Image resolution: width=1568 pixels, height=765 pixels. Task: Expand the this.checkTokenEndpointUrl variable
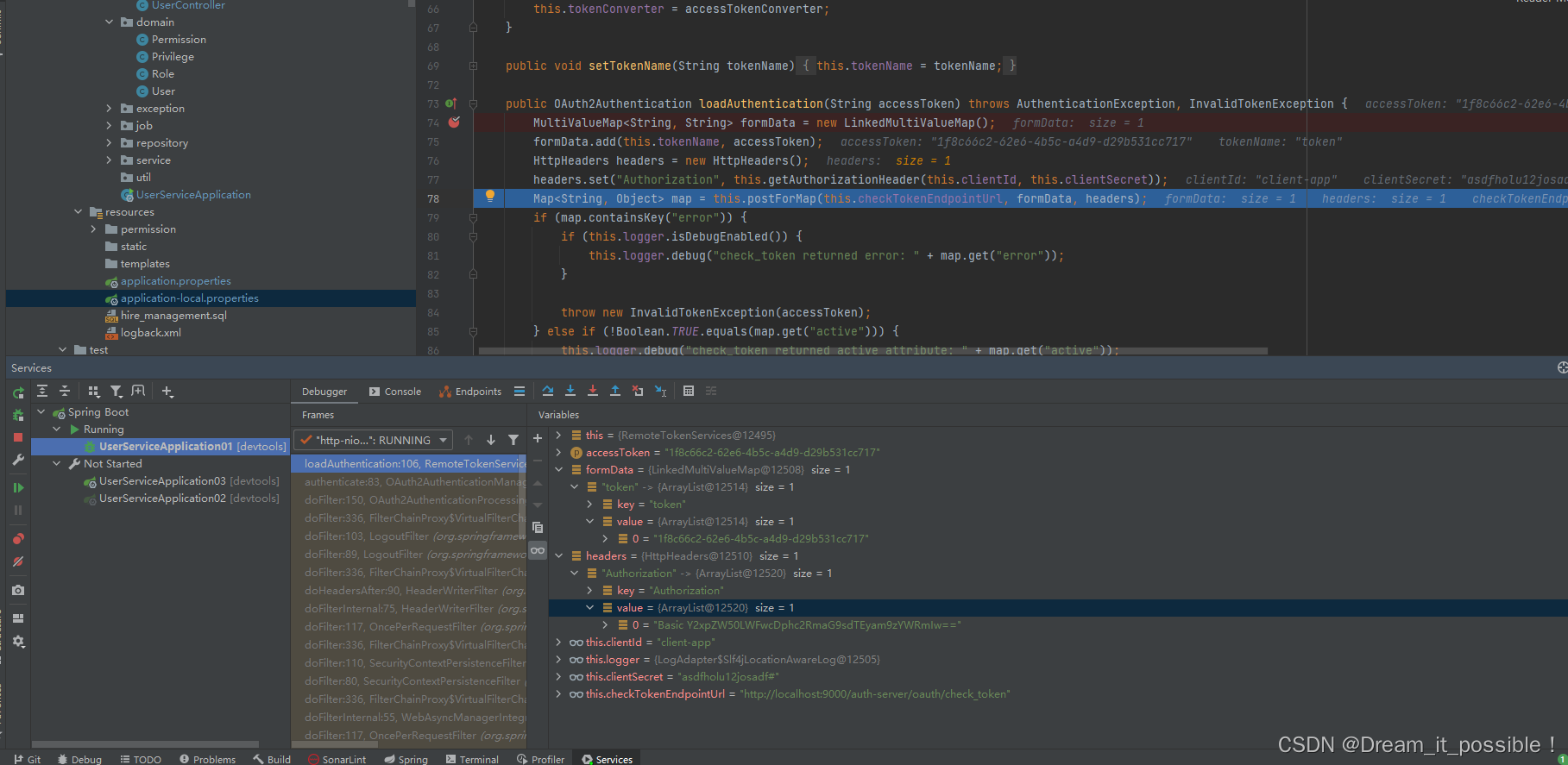pos(559,694)
